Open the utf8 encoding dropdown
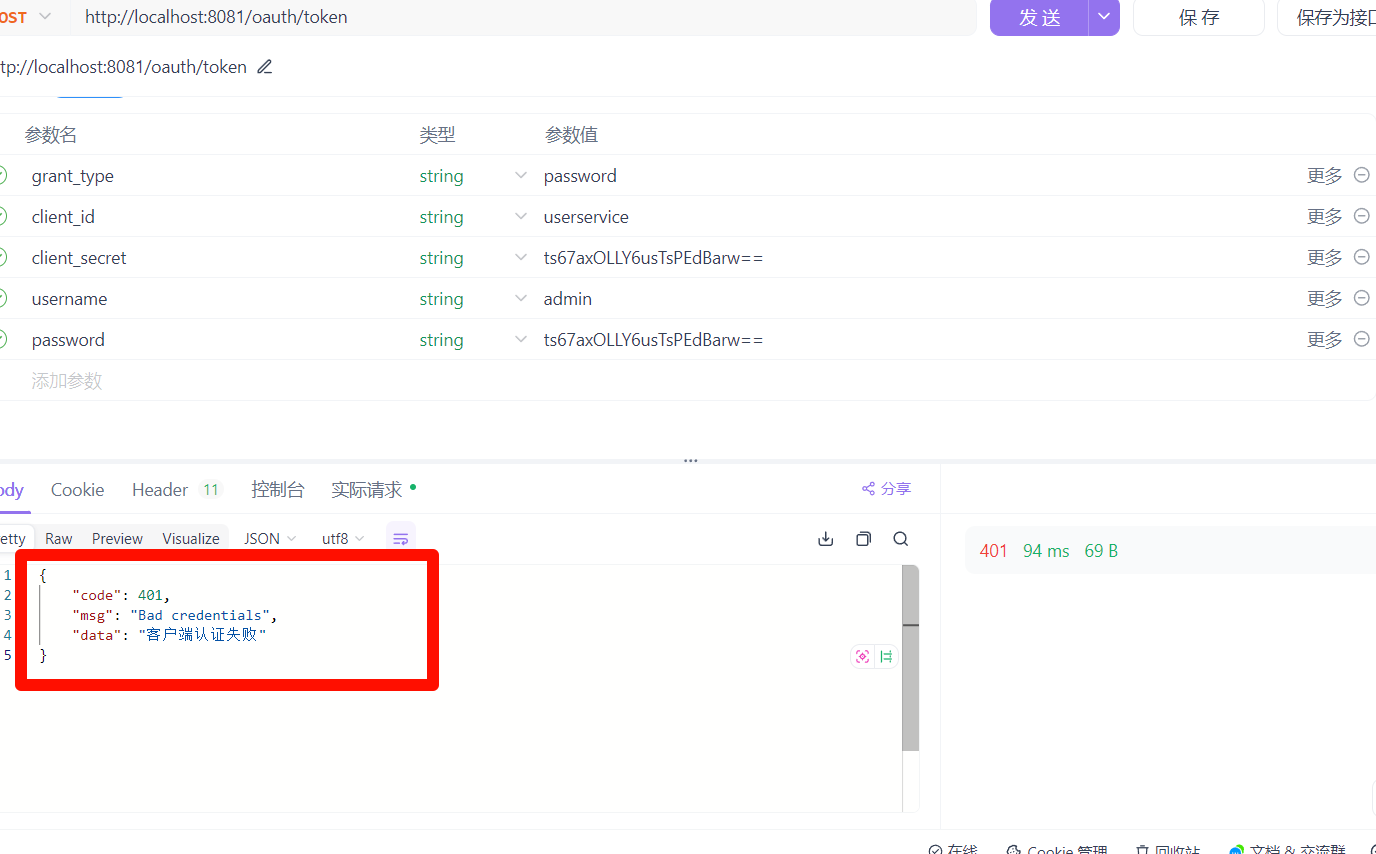 pos(343,539)
